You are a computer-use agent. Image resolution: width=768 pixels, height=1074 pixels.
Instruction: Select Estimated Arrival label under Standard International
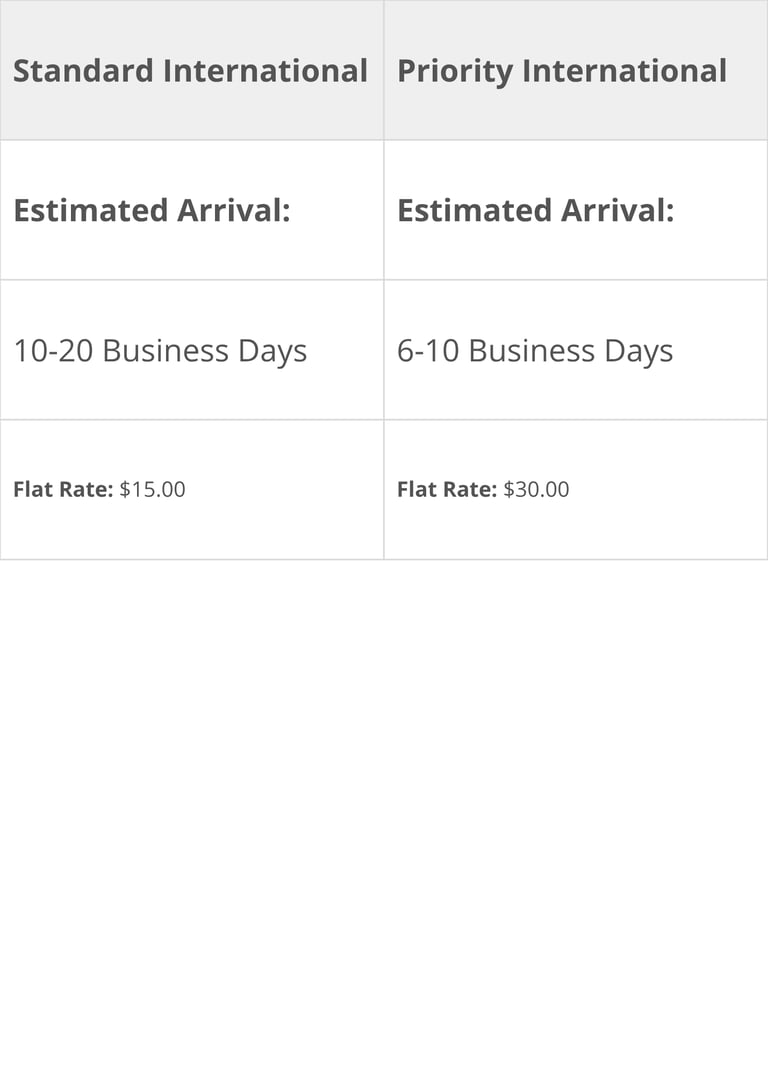[151, 210]
